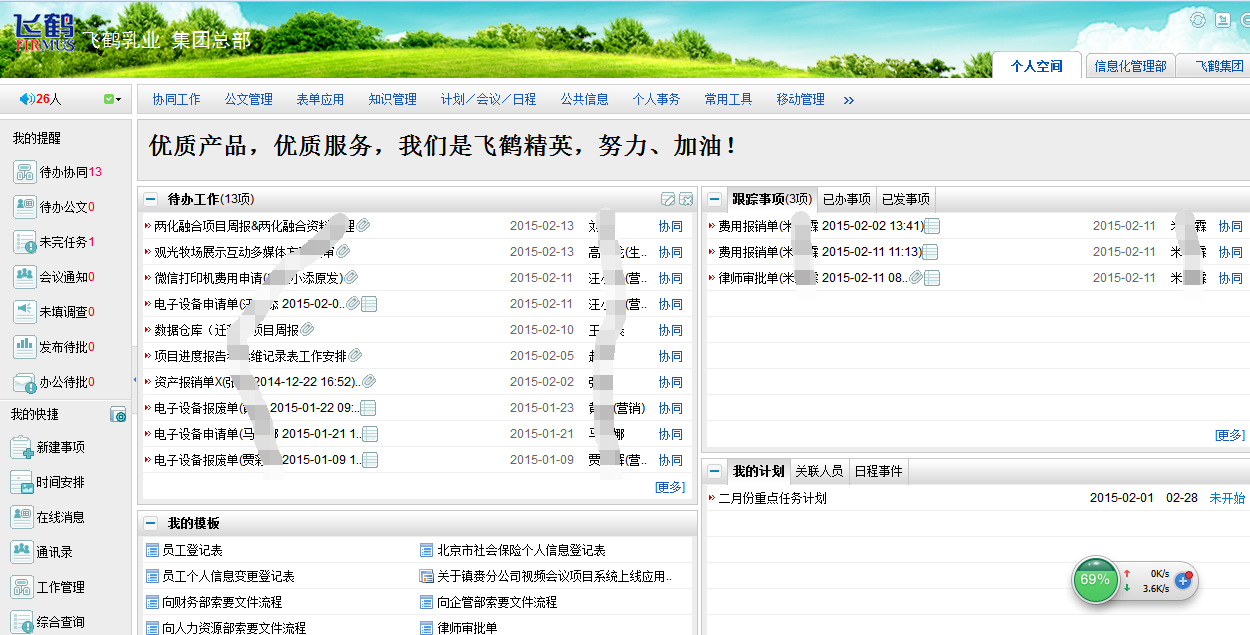Open the 常用工具 menu

pos(728,99)
